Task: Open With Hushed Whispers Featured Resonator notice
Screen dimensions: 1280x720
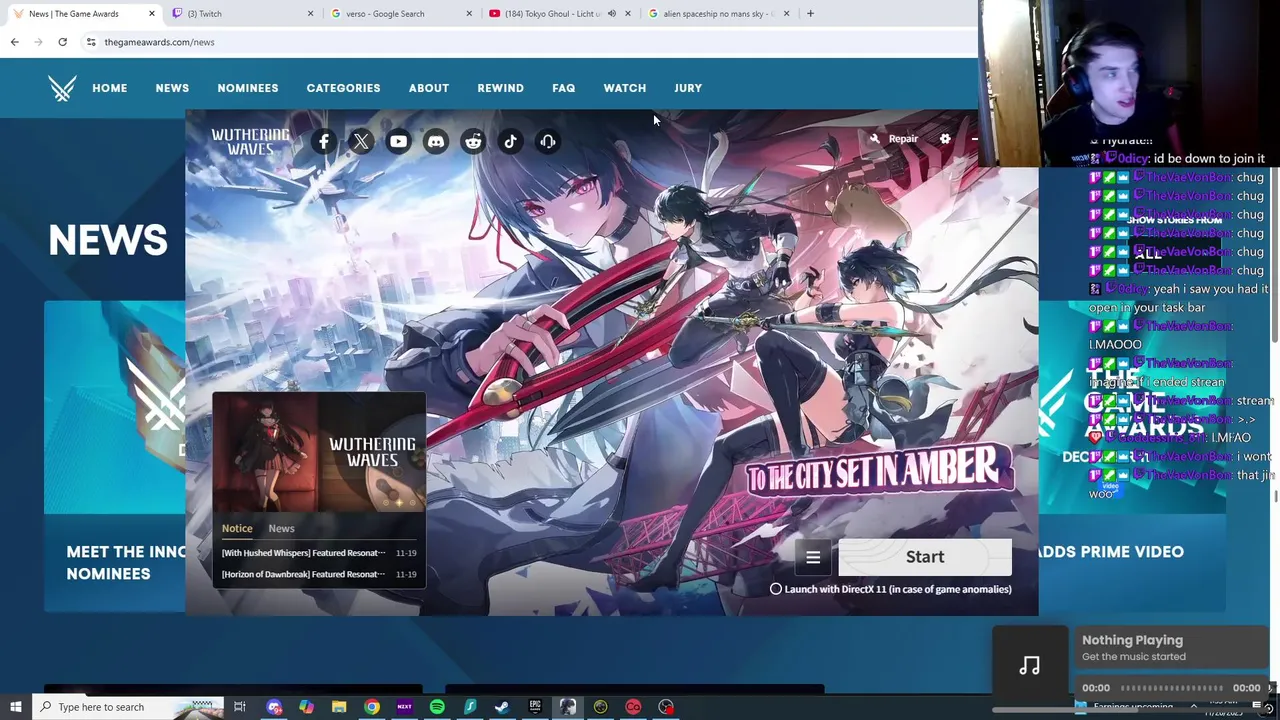Action: (x=319, y=553)
